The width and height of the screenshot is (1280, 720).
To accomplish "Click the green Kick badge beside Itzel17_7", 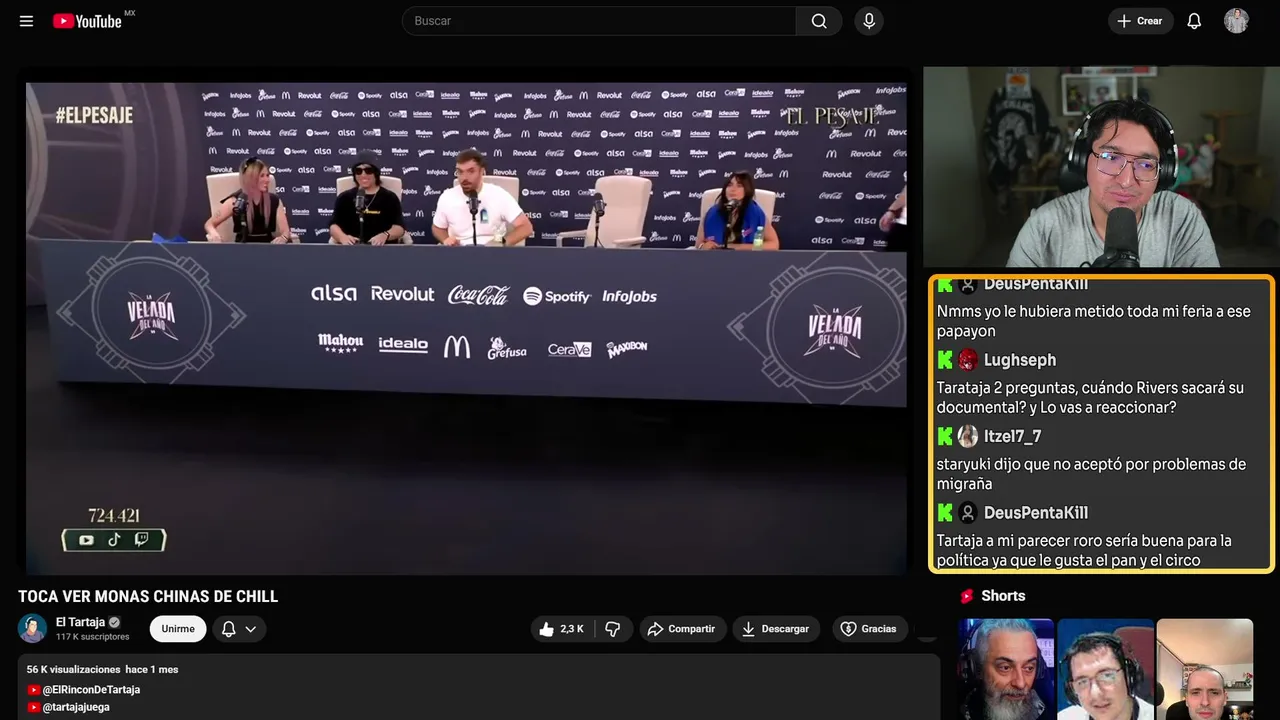I will tap(945, 436).
